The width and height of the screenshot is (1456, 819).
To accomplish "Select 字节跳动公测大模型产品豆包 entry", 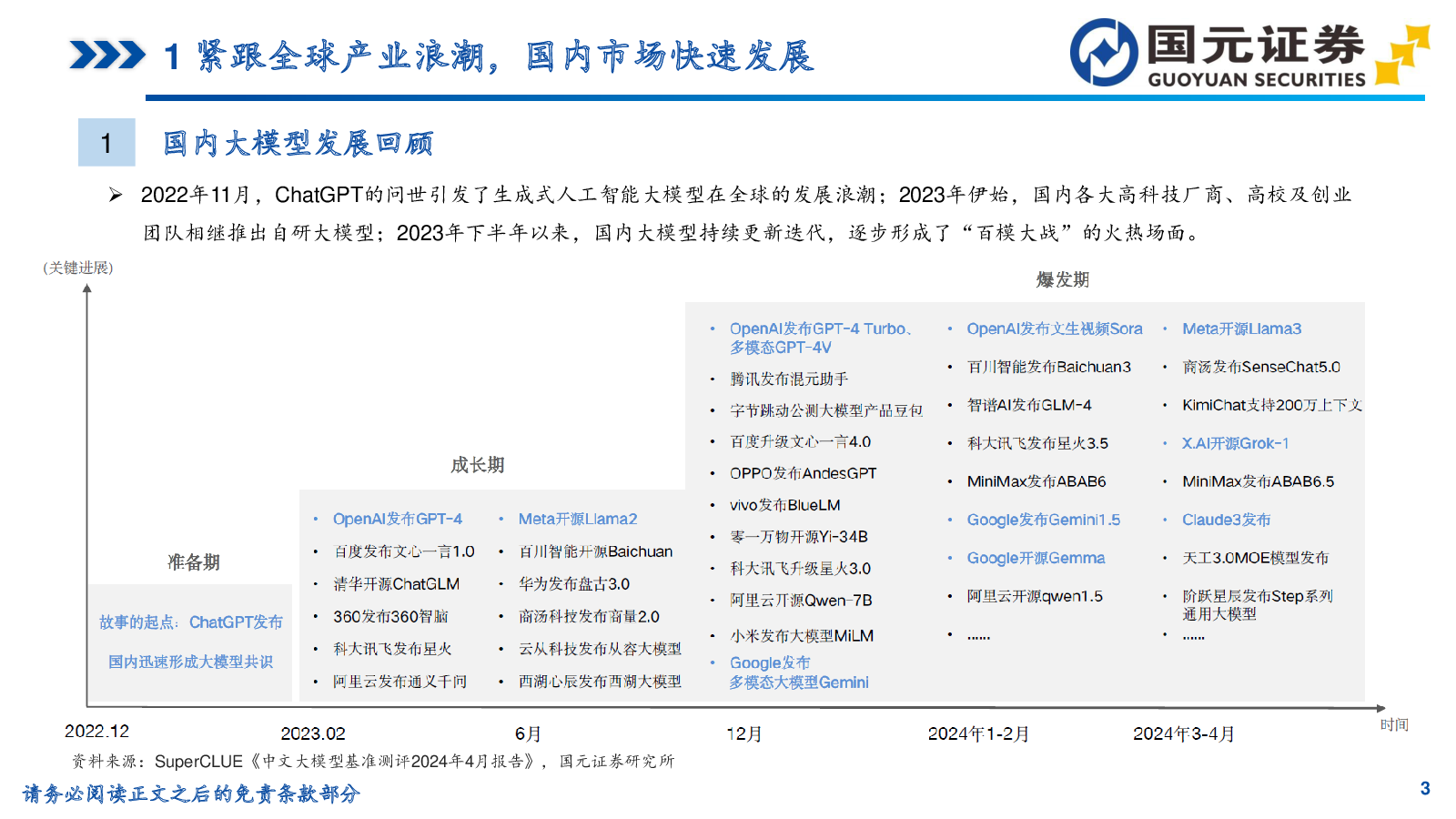I will 826,411.
